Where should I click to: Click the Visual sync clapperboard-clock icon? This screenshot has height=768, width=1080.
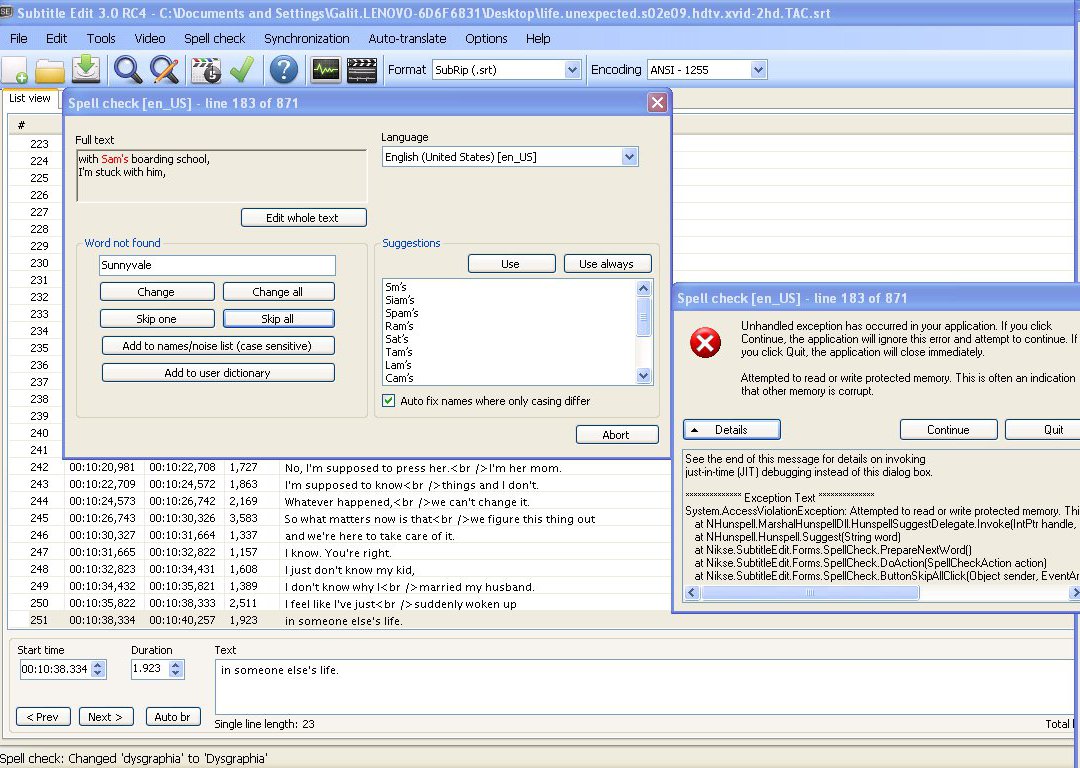[206, 70]
